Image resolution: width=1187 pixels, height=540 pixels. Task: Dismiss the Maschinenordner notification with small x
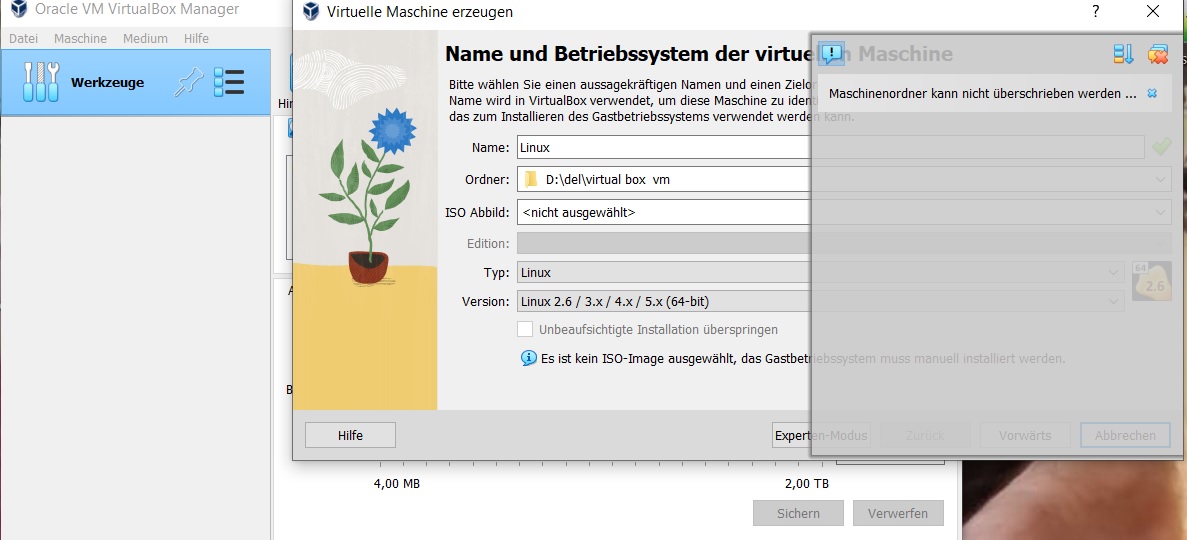click(x=1152, y=93)
